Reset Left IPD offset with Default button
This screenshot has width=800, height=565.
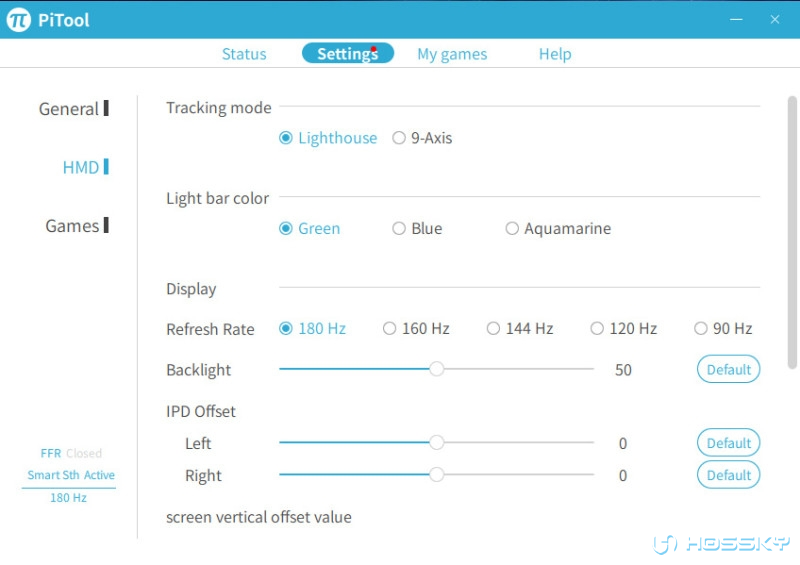click(729, 443)
